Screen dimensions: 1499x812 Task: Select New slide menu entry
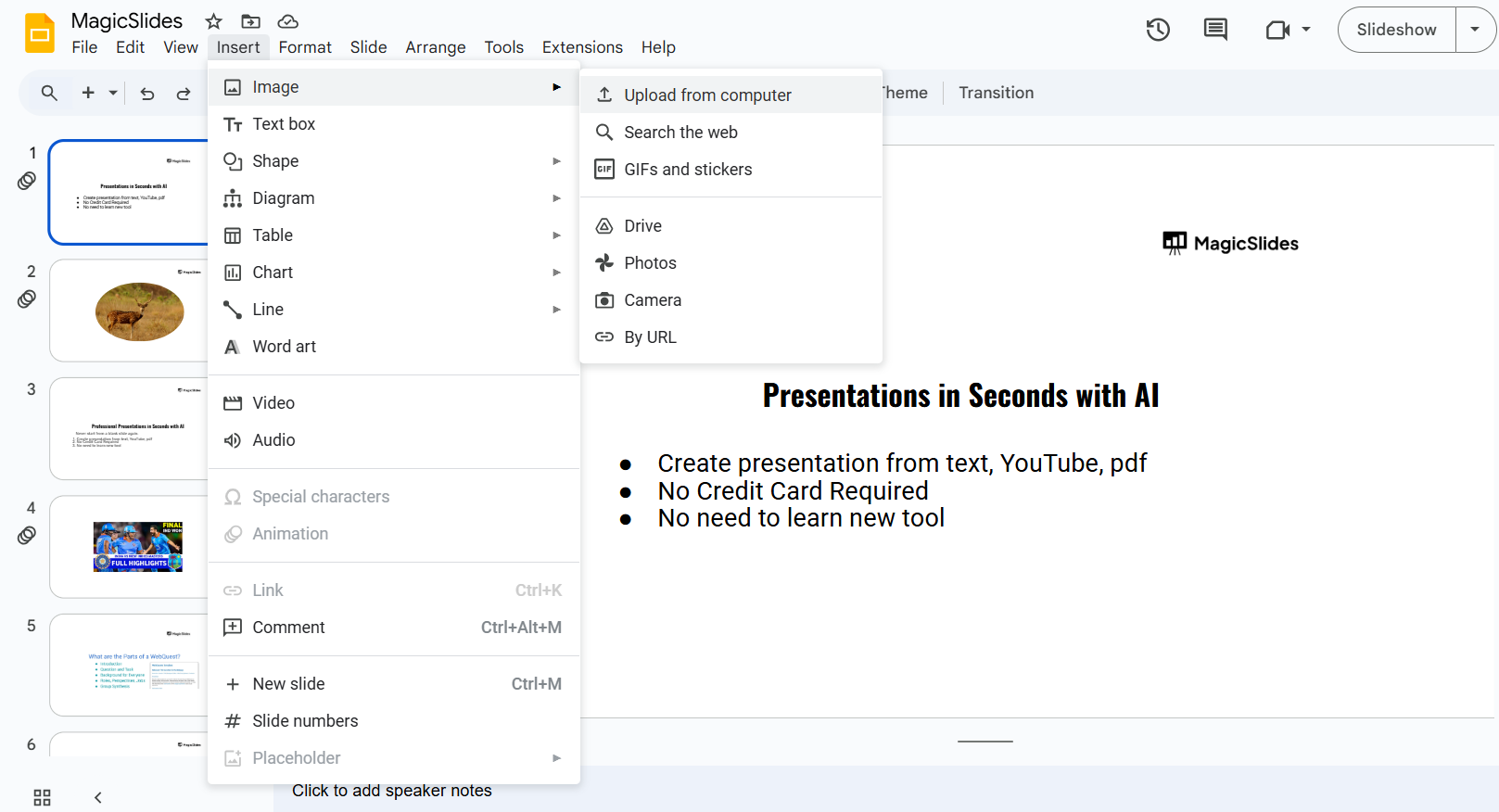pyautogui.click(x=394, y=684)
